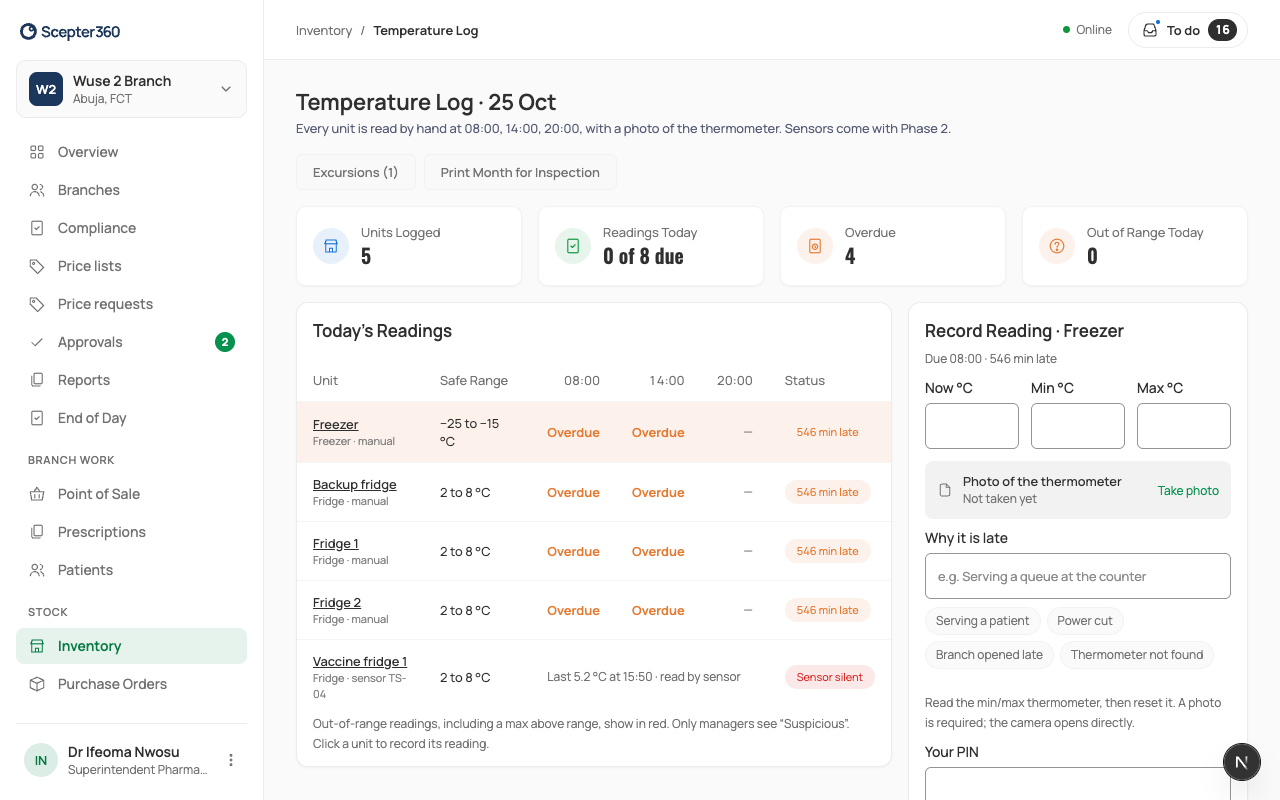Open the Reports document icon
This screenshot has width=1280, height=800.
point(37,380)
